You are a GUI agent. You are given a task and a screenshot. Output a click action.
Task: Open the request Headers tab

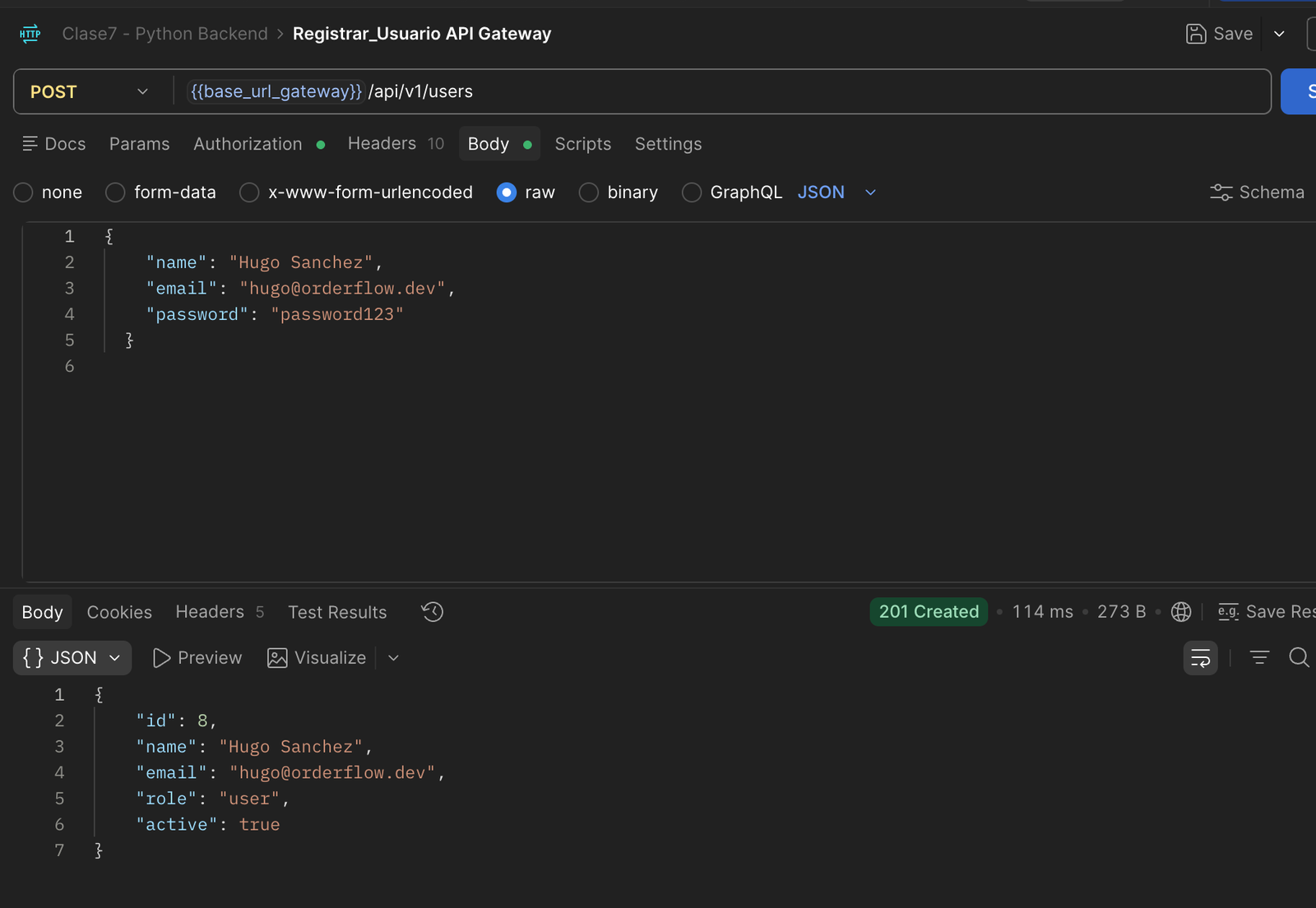(396, 144)
